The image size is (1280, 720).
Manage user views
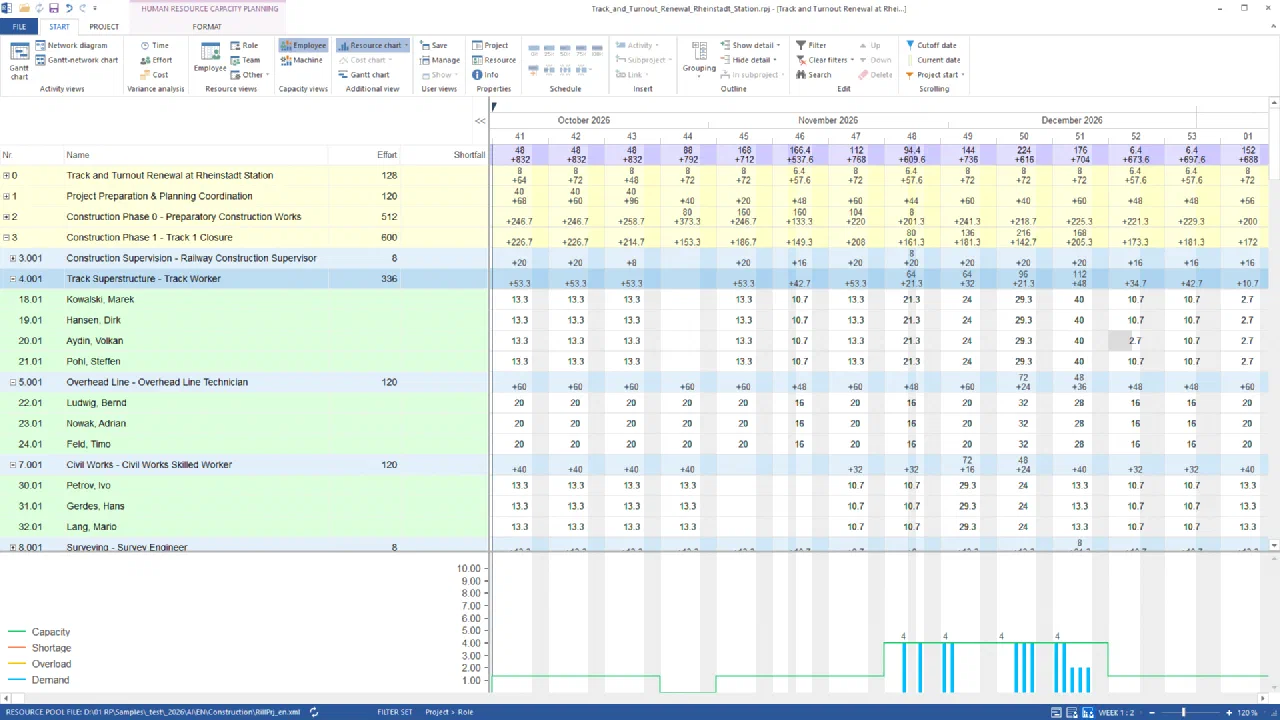click(439, 60)
